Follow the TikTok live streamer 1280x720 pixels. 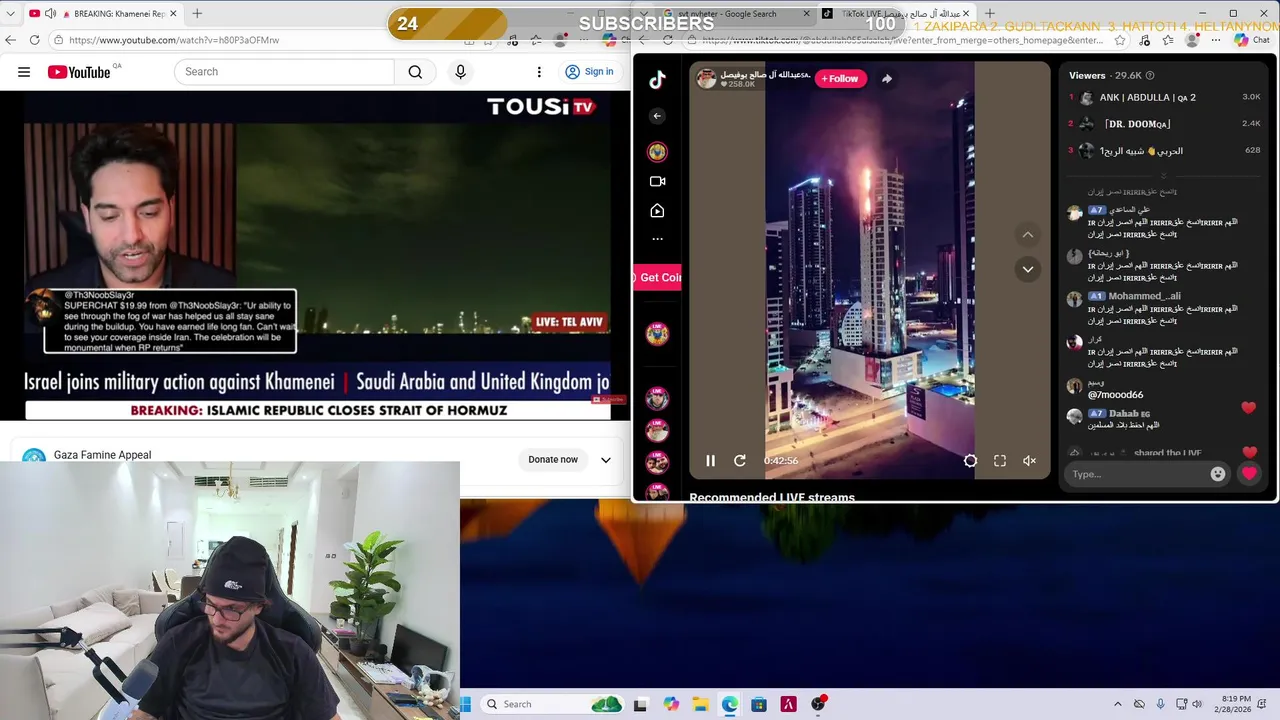click(x=840, y=78)
